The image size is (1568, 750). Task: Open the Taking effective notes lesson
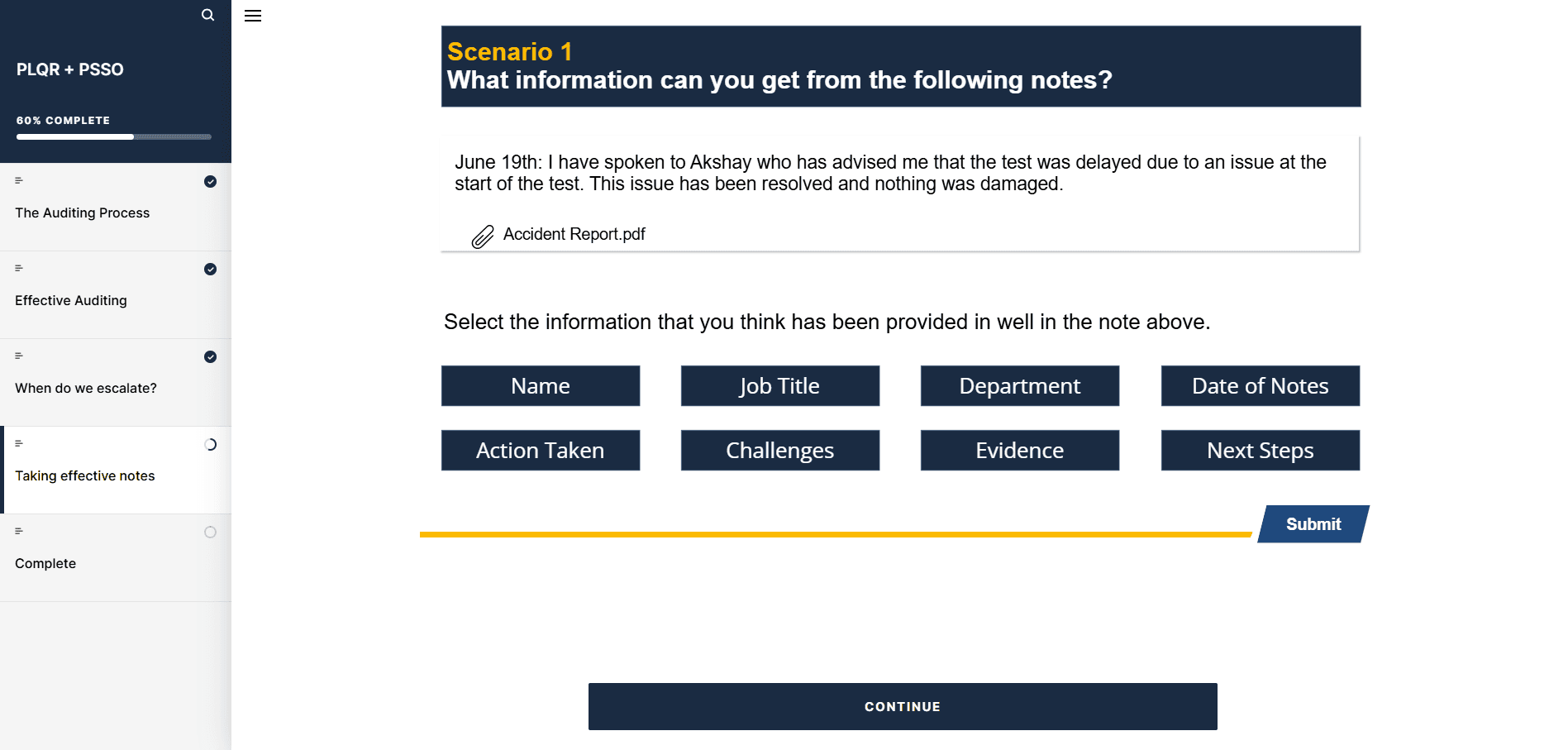pos(84,475)
